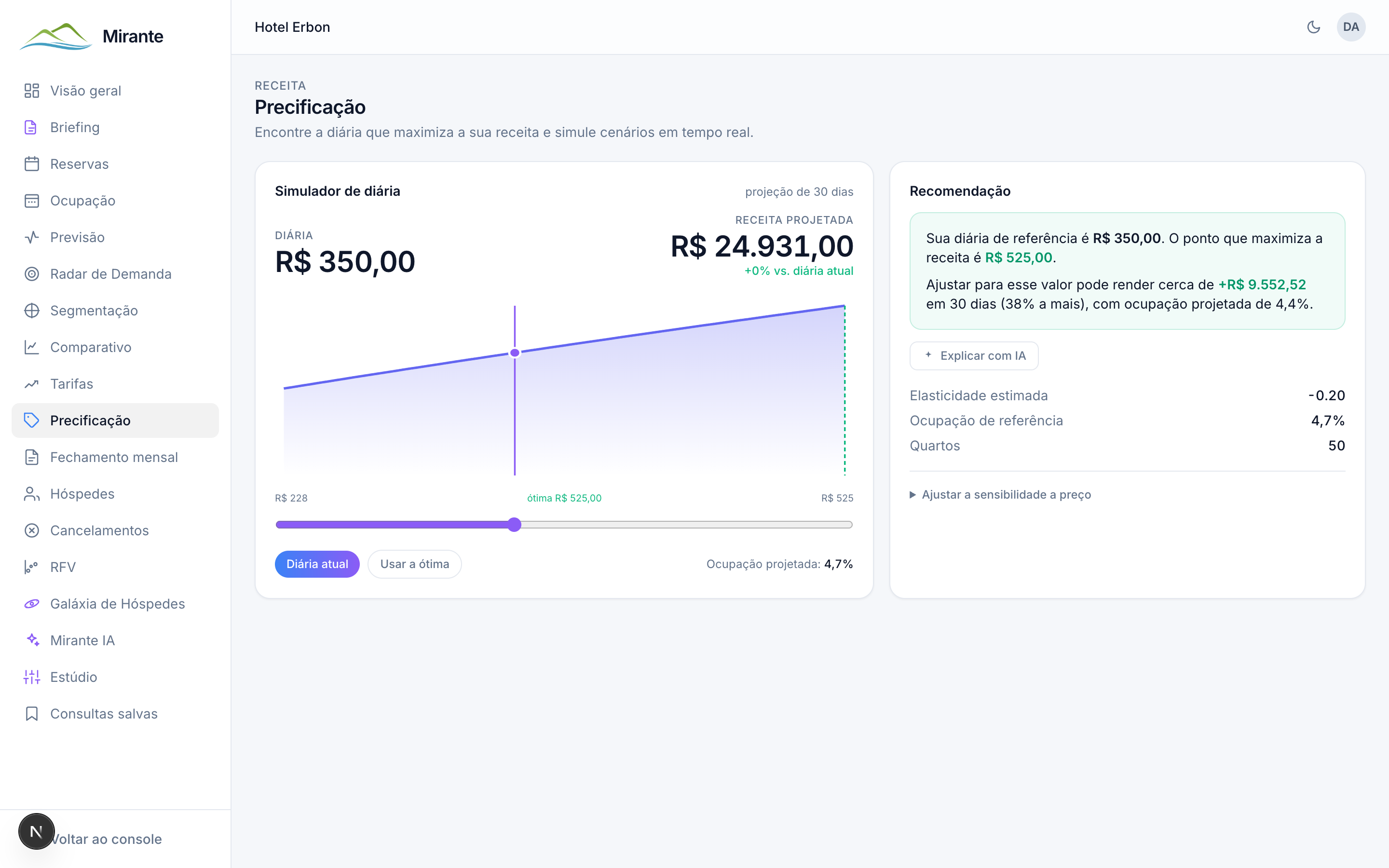
Task: Click the round N badge at bottom-left
Action: [37, 831]
